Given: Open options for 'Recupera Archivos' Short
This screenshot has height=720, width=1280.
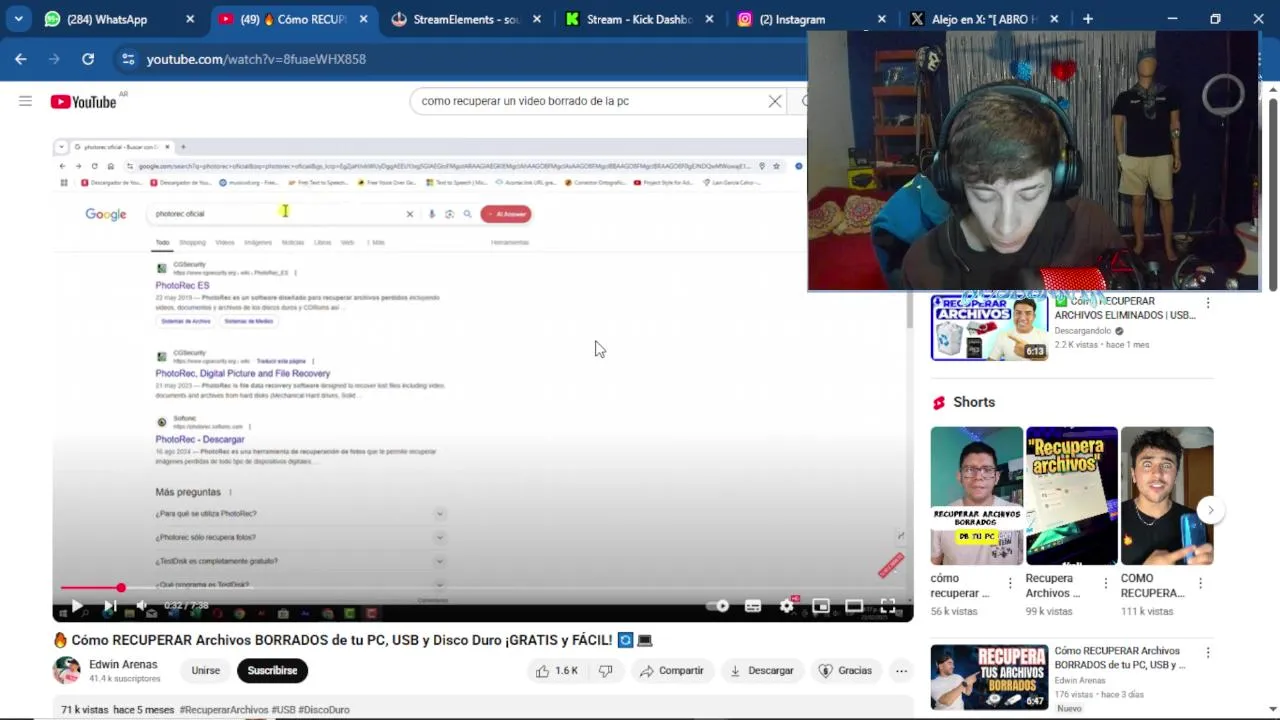Looking at the screenshot, I should point(1105,583).
